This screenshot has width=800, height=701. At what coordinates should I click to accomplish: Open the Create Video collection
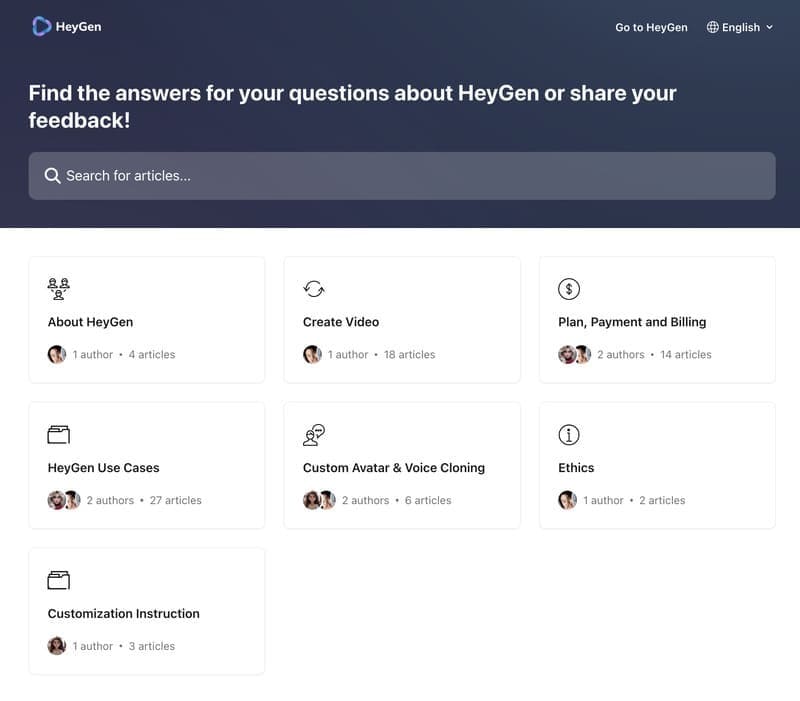402,320
